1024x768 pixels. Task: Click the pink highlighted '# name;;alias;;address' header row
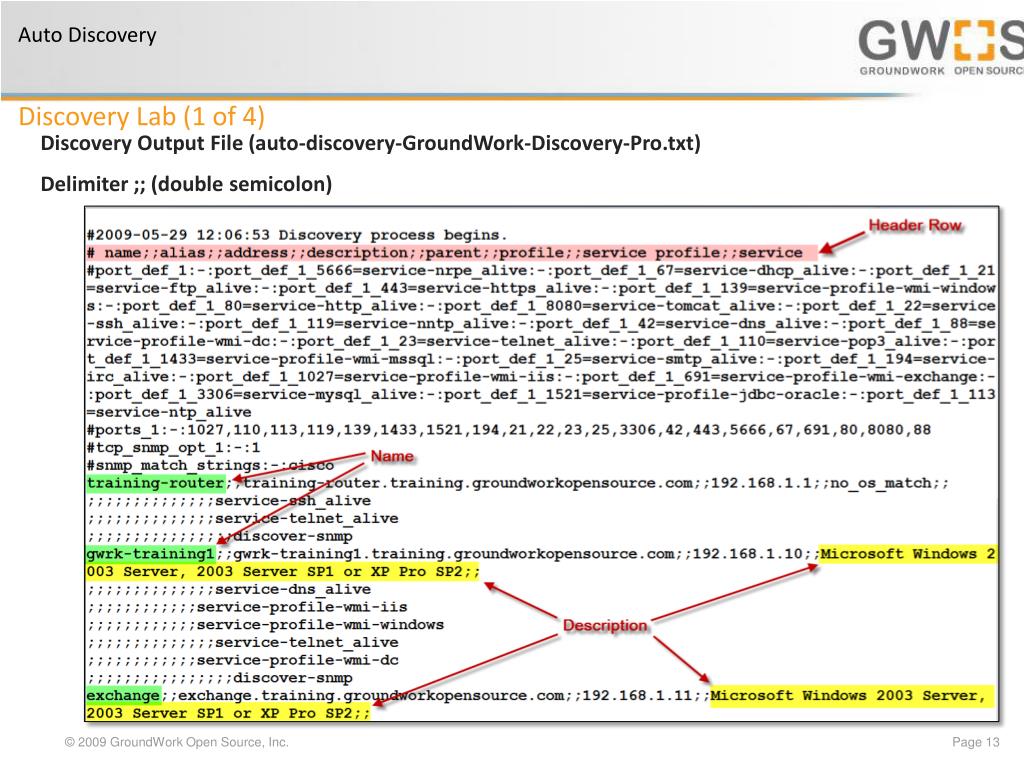tap(451, 253)
